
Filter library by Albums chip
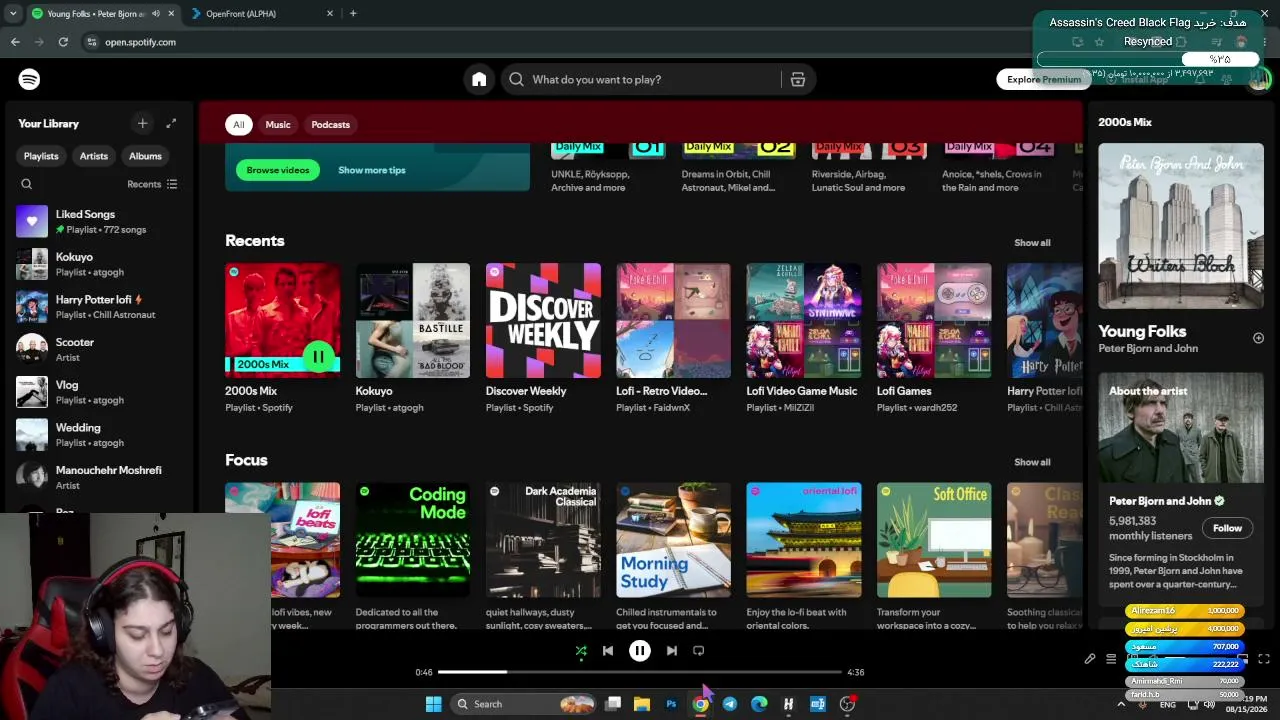click(x=145, y=156)
